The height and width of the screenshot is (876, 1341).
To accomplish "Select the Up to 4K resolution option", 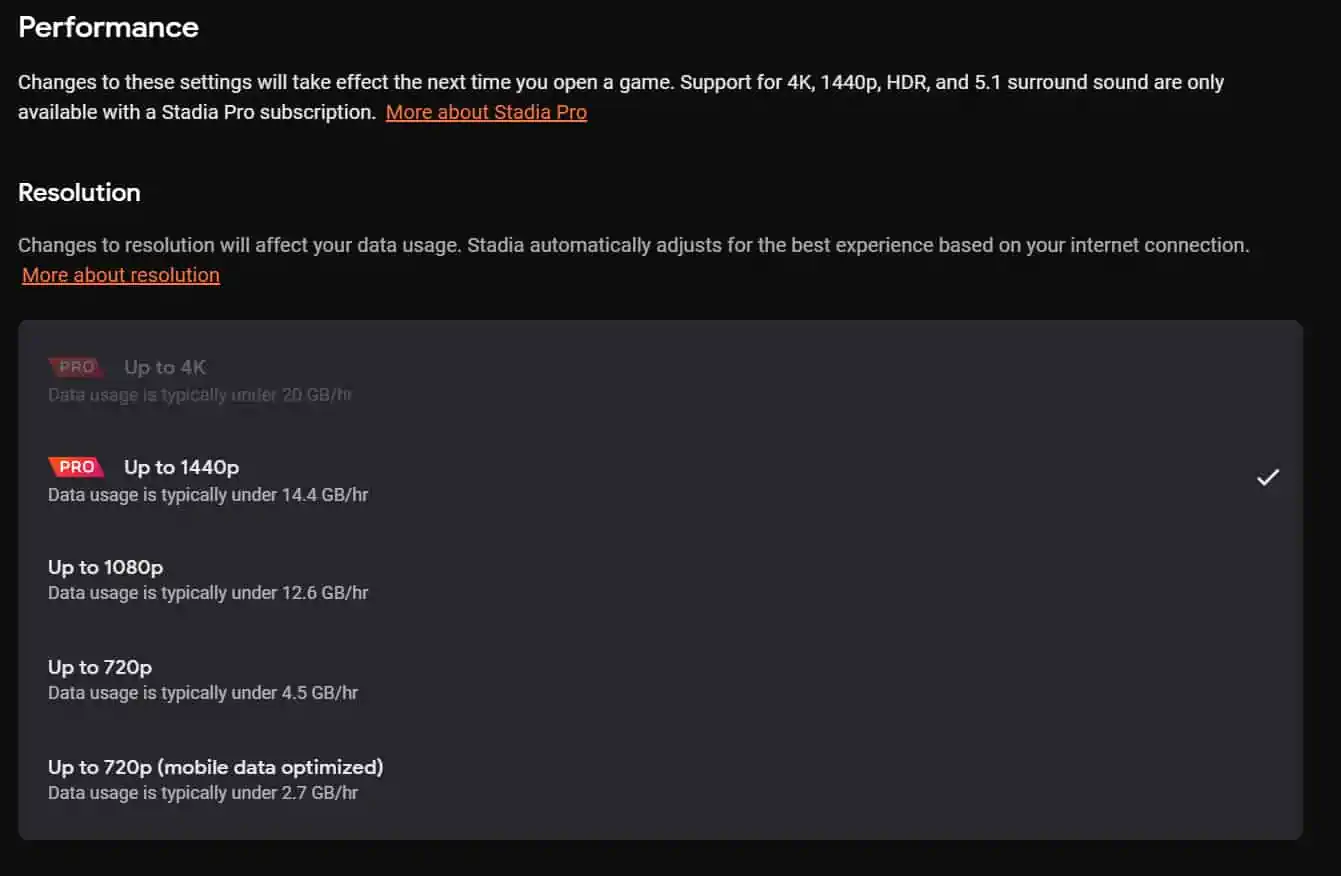I will [x=660, y=380].
